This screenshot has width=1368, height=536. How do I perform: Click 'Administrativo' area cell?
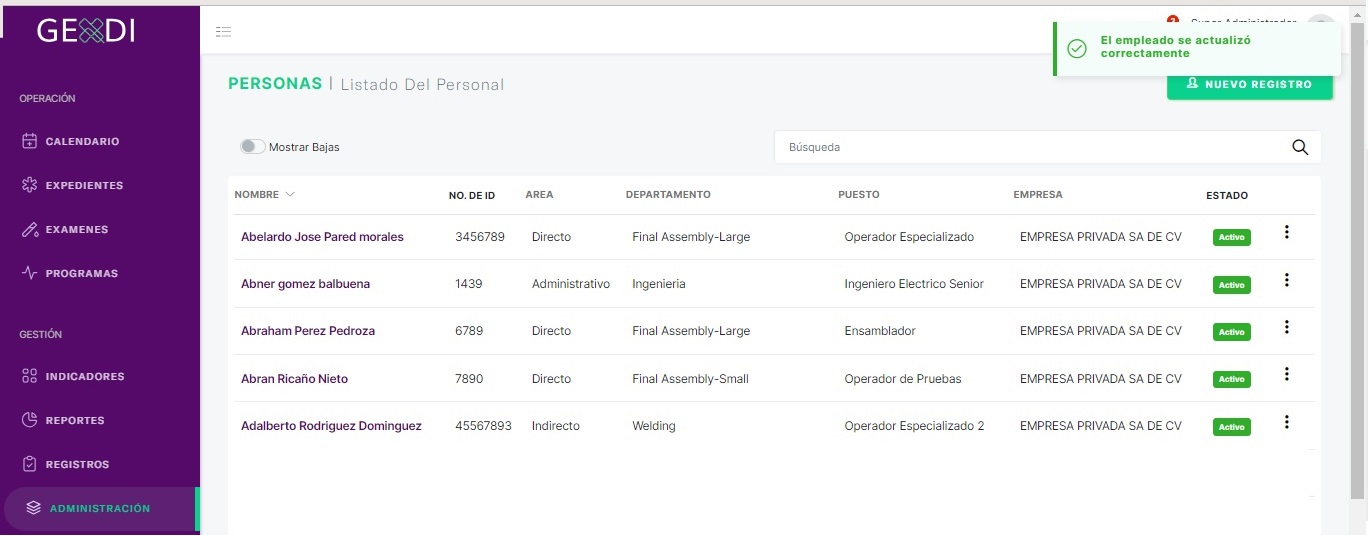pyautogui.click(x=571, y=284)
